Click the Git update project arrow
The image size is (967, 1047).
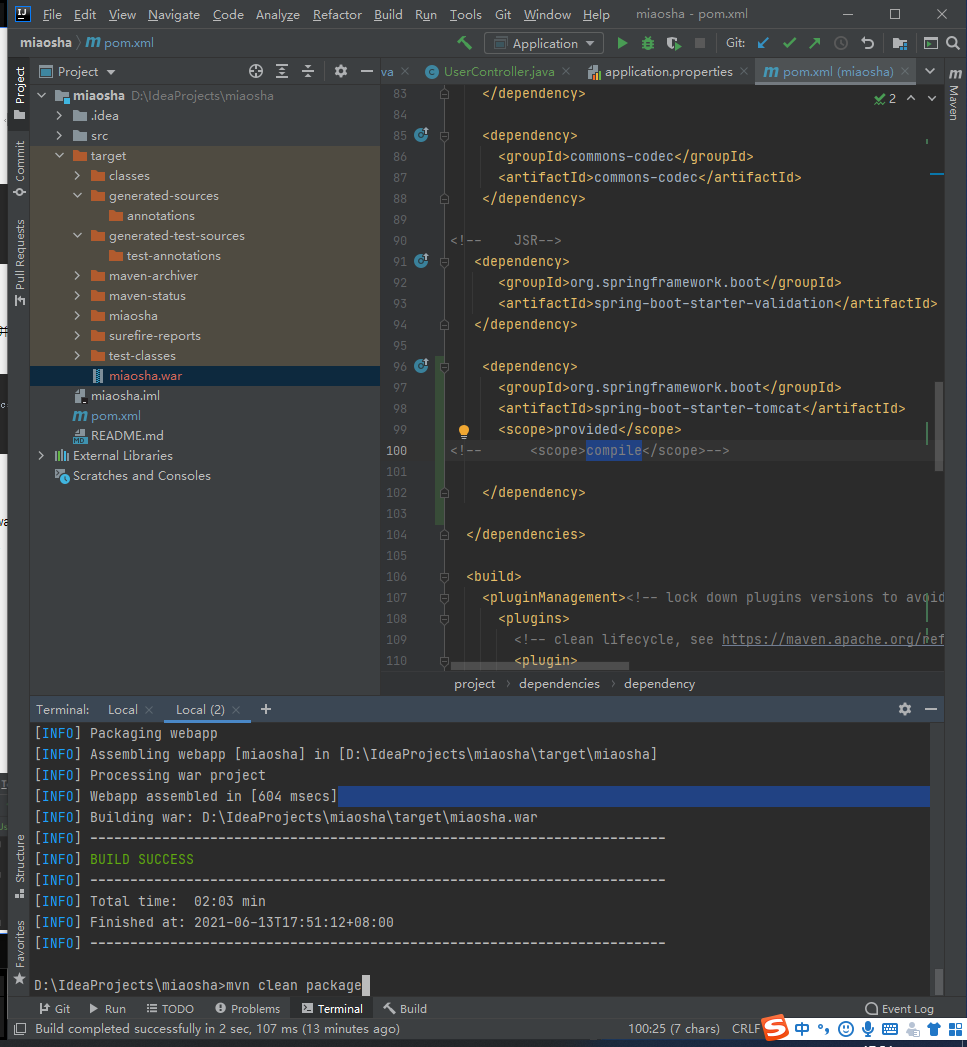point(764,43)
